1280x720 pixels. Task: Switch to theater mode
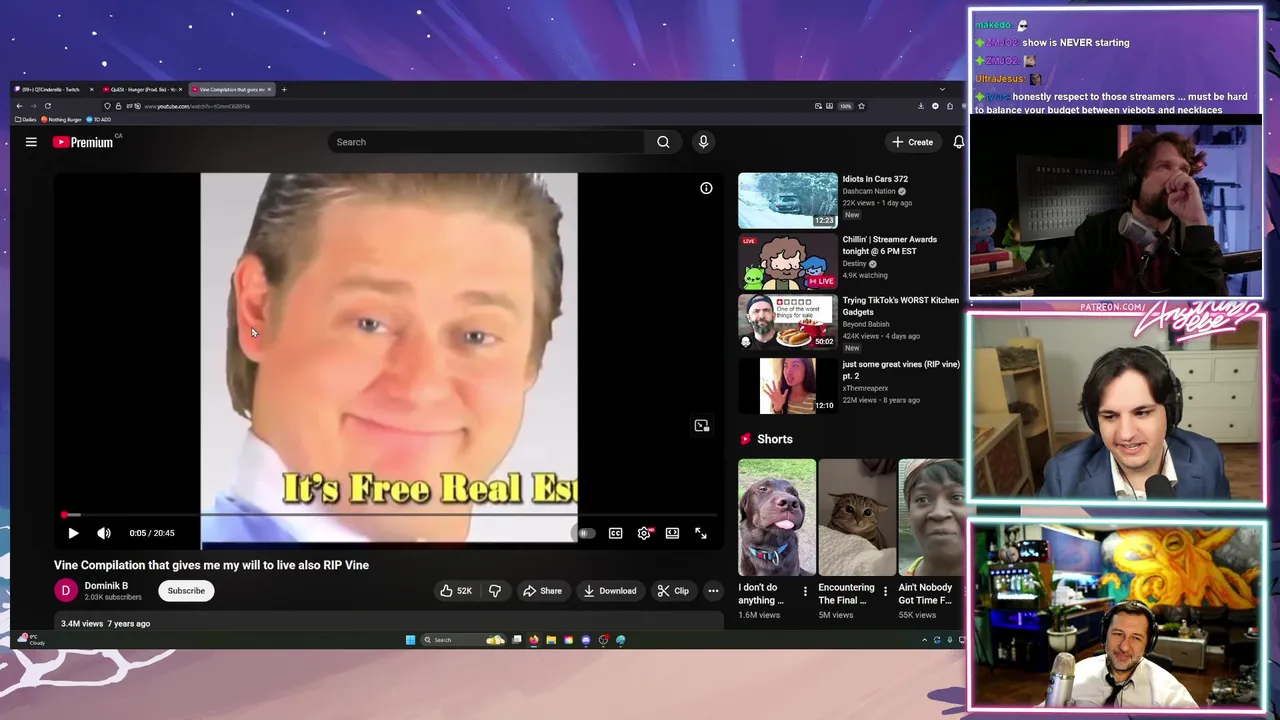tap(672, 533)
